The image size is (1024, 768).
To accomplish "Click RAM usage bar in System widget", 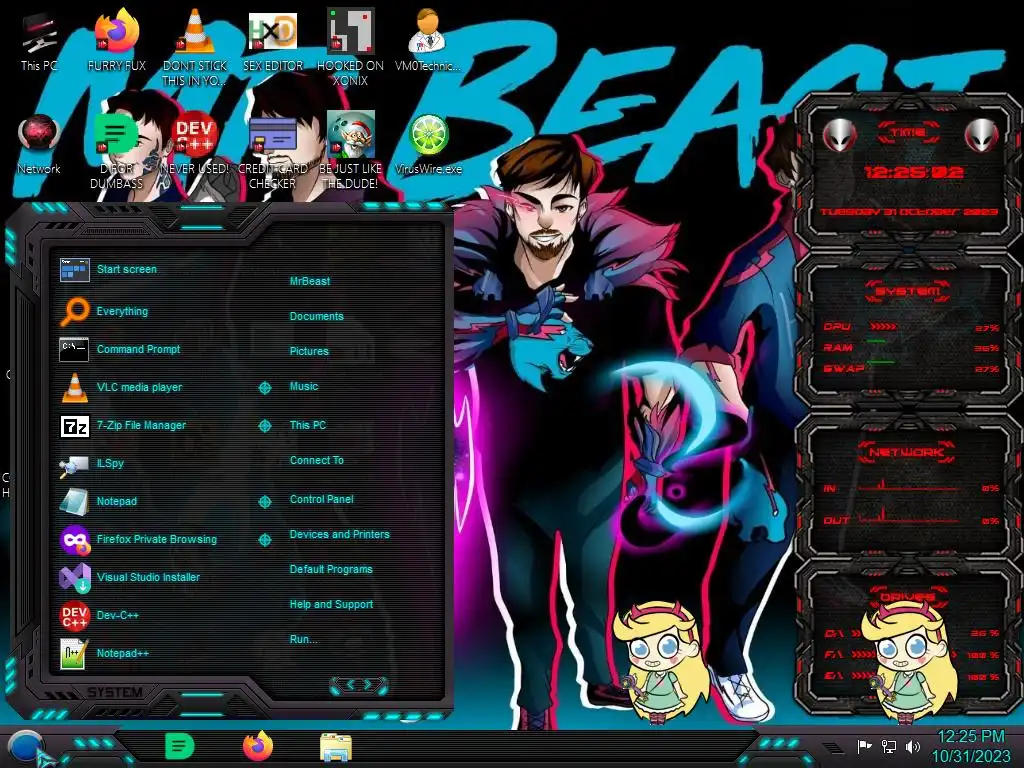I will 876,342.
